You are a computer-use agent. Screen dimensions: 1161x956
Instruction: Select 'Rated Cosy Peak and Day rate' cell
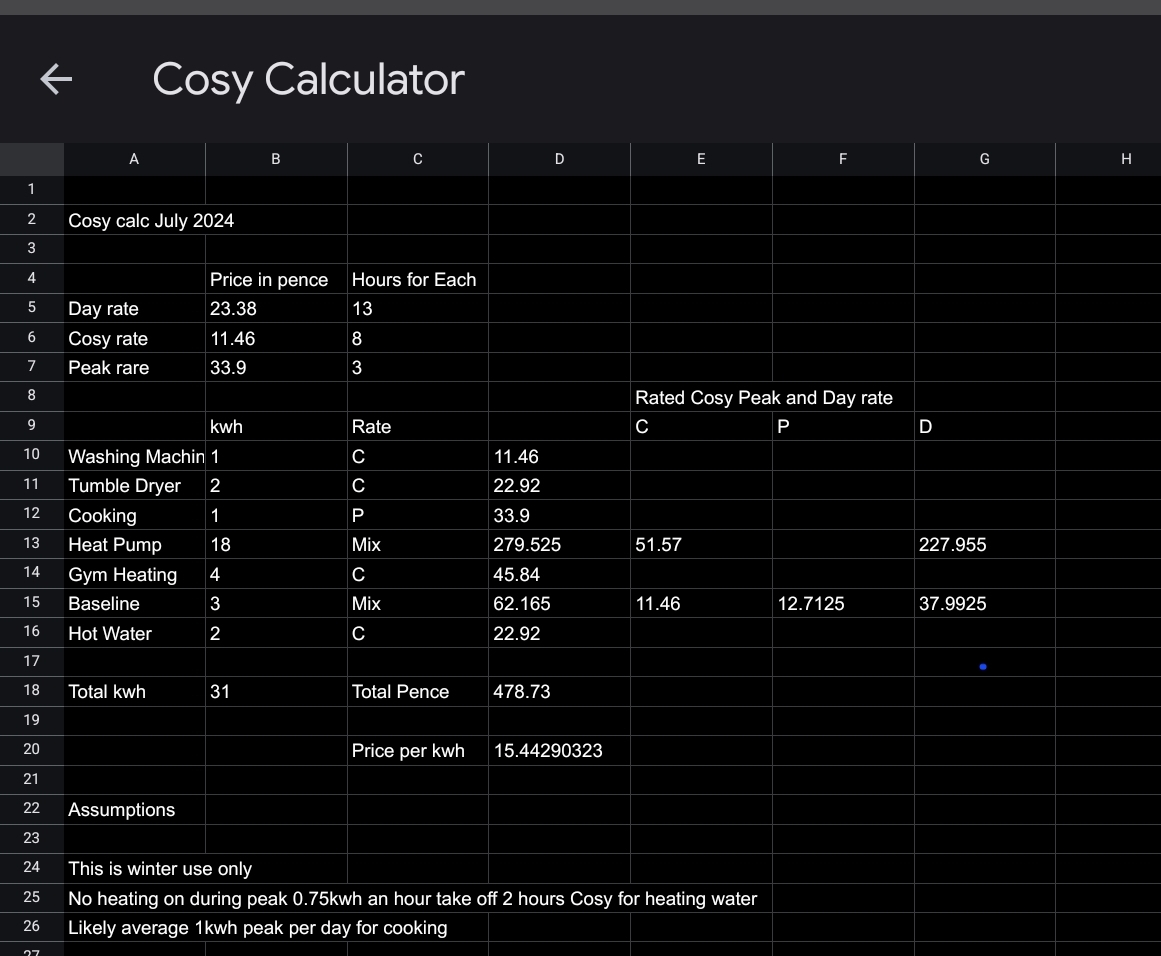pyautogui.click(x=764, y=398)
